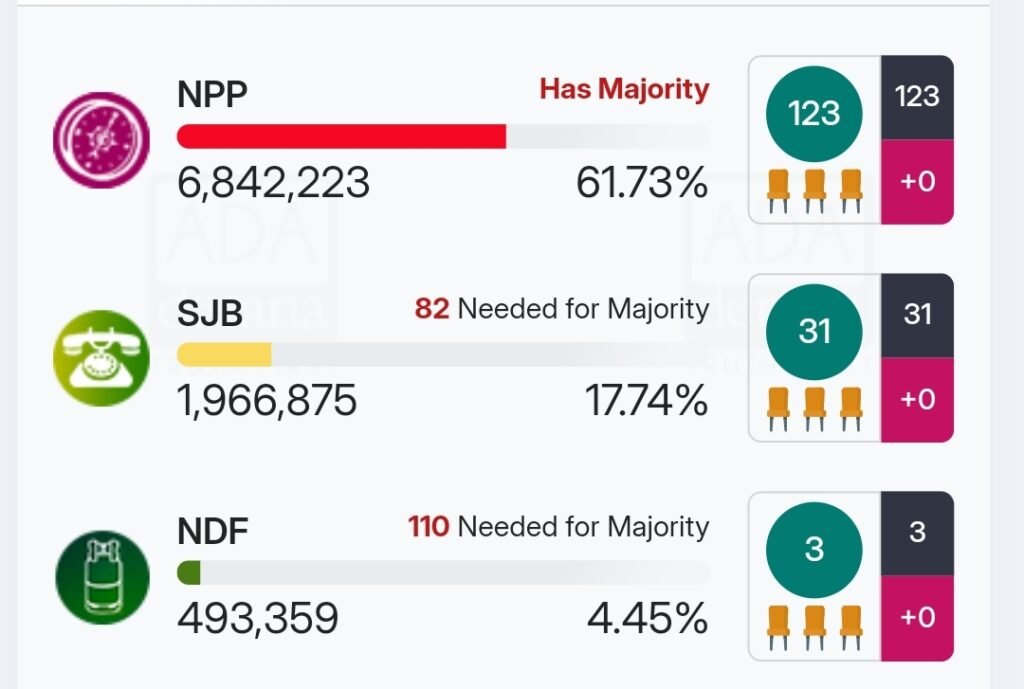Click the green NDF vote progress bar

point(189,573)
